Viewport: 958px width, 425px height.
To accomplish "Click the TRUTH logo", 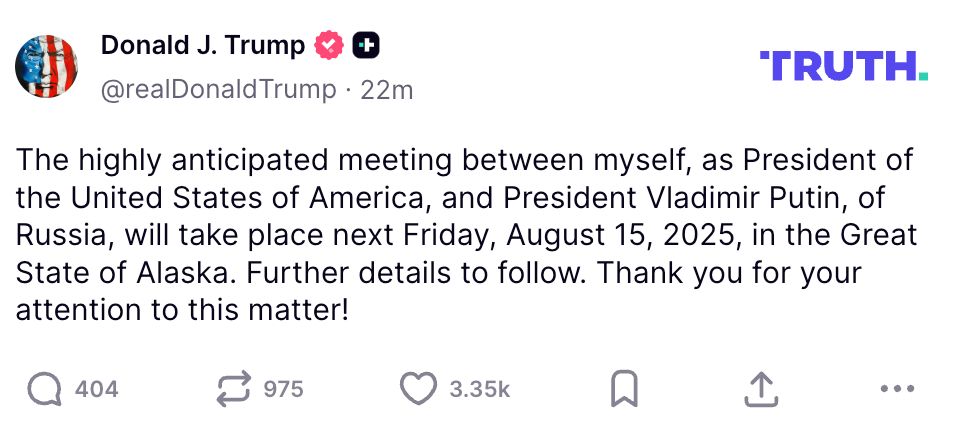I will pyautogui.click(x=844, y=67).
